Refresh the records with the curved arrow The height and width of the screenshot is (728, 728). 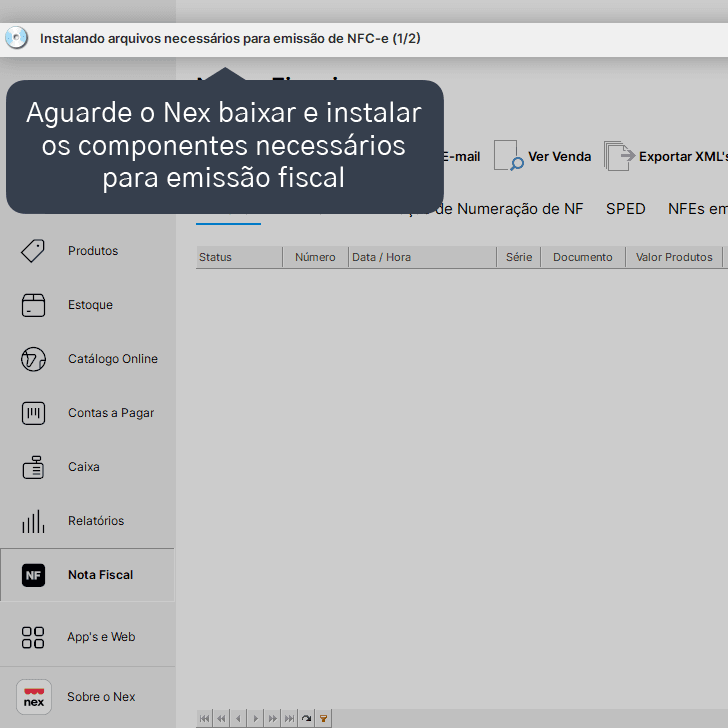(x=306, y=718)
